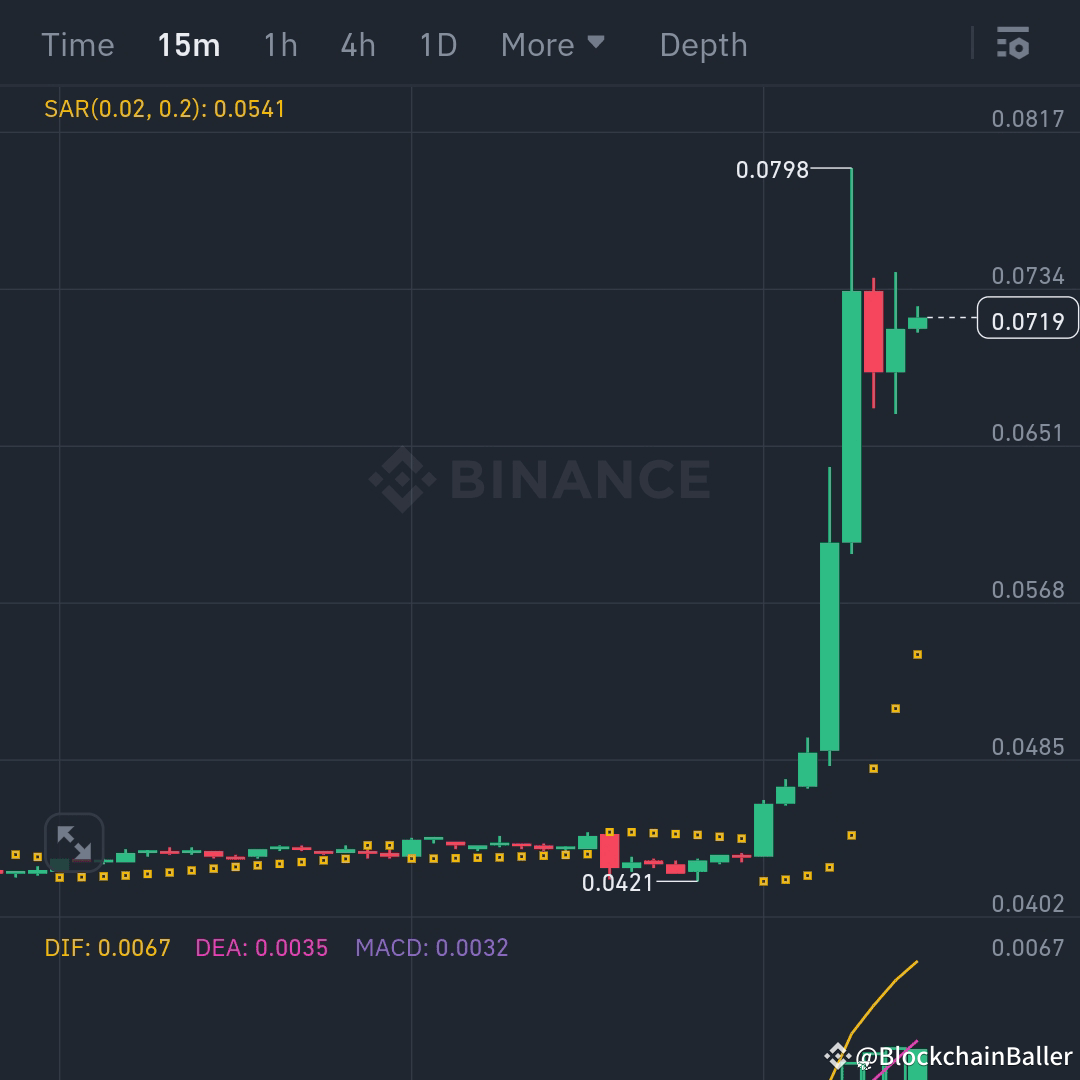Select the 4h timeframe
This screenshot has width=1080, height=1080.
click(x=358, y=44)
